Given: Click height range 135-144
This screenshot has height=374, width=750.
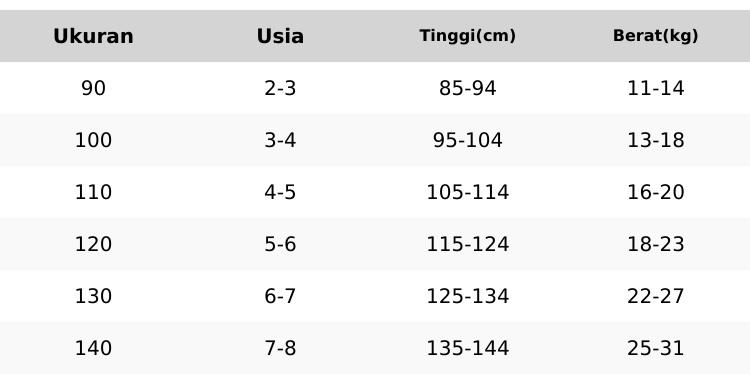Looking at the screenshot, I should tap(468, 348).
